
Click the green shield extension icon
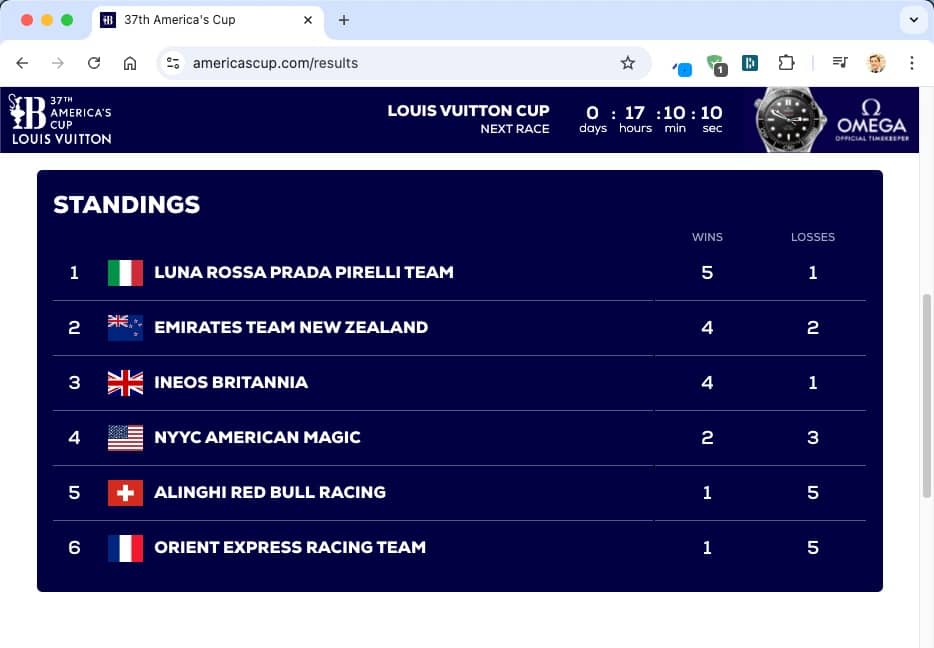(716, 64)
